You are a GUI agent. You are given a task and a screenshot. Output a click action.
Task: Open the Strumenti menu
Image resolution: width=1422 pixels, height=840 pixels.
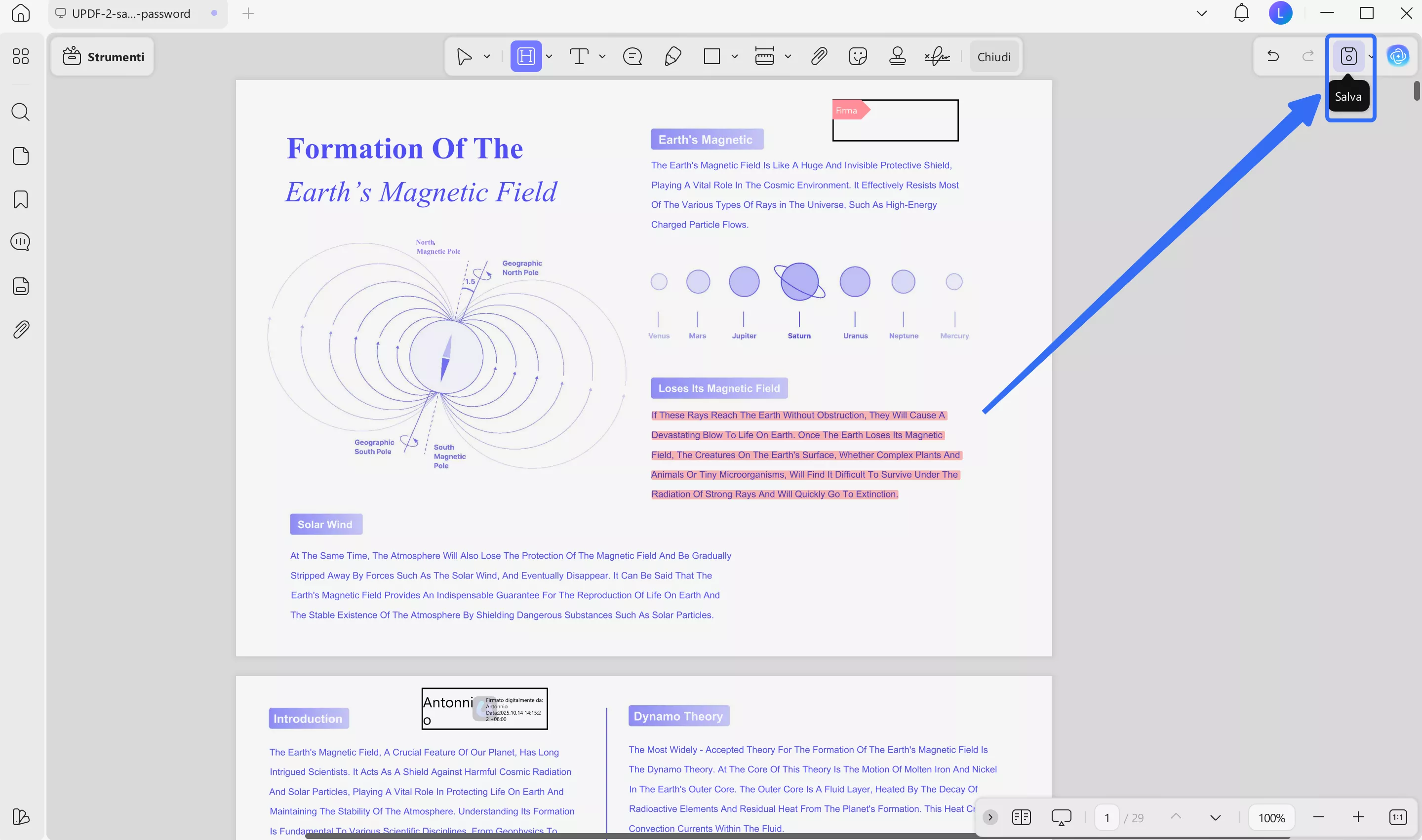[x=103, y=57]
